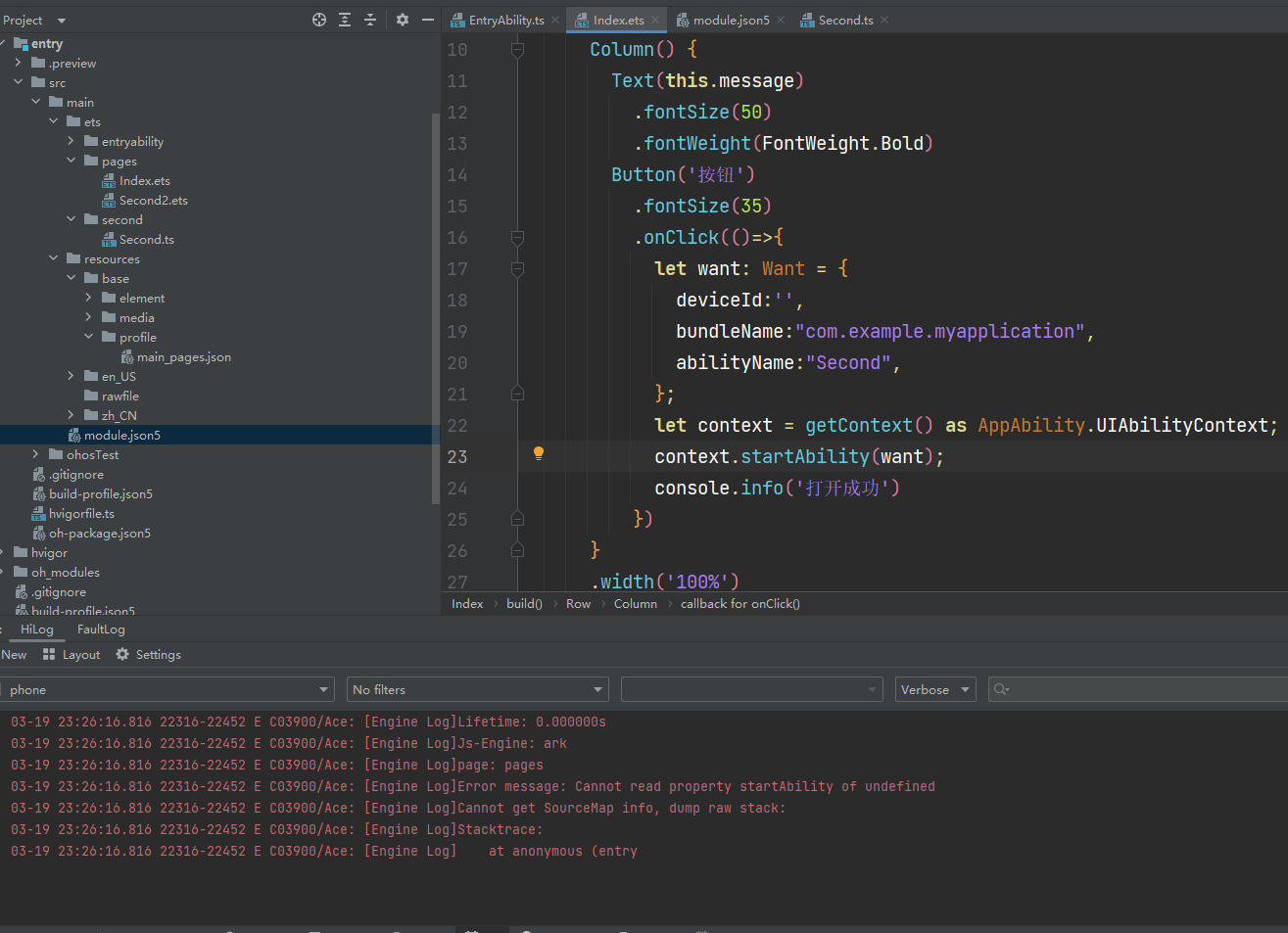Switch to the FaultLog tab
Screen dimensions: 1288x933
[101, 630]
